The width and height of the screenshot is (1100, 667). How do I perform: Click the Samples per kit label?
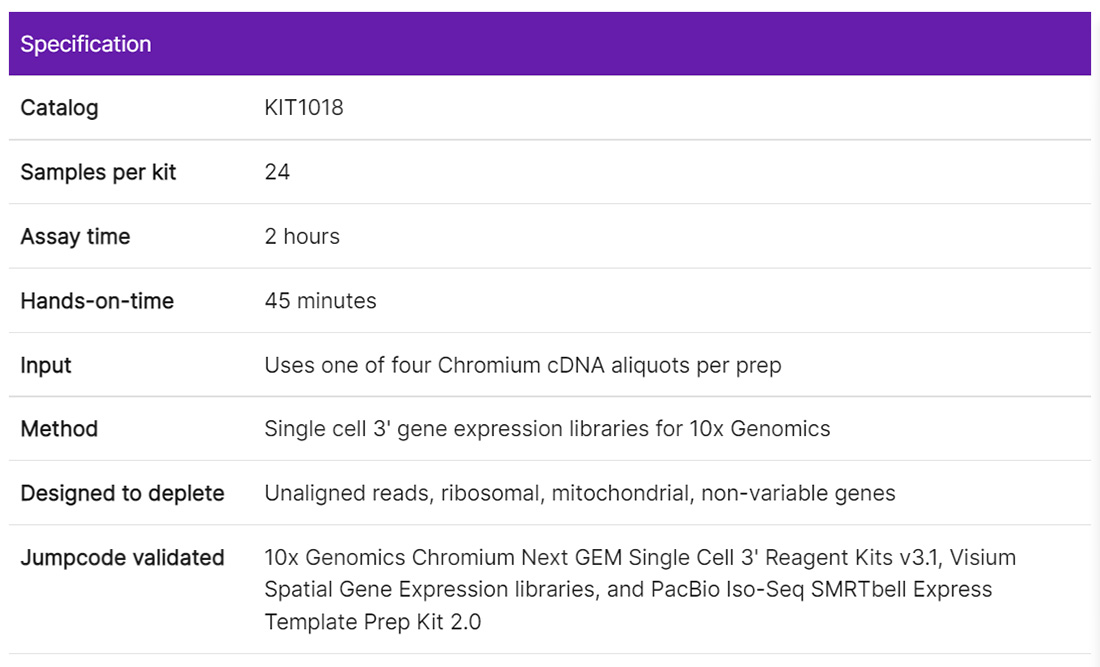click(x=98, y=172)
